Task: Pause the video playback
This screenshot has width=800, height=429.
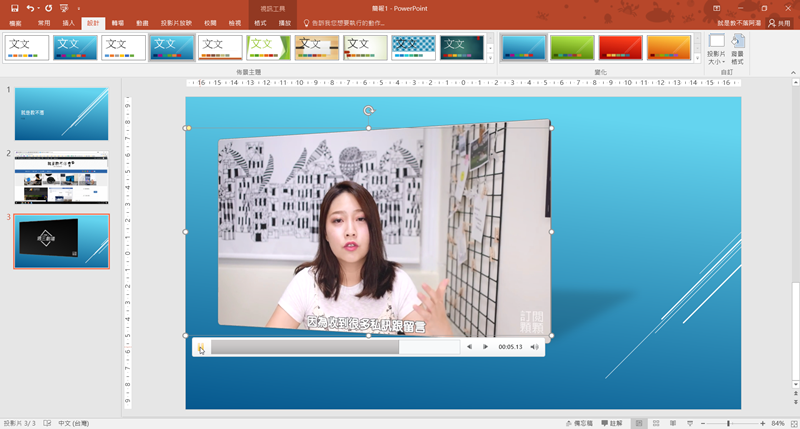Action: click(201, 347)
